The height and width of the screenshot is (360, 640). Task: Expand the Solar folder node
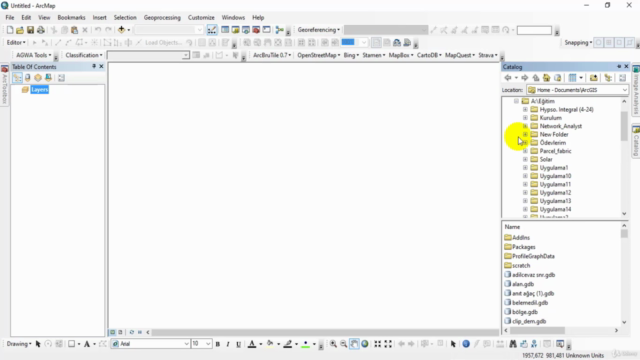coord(525,159)
